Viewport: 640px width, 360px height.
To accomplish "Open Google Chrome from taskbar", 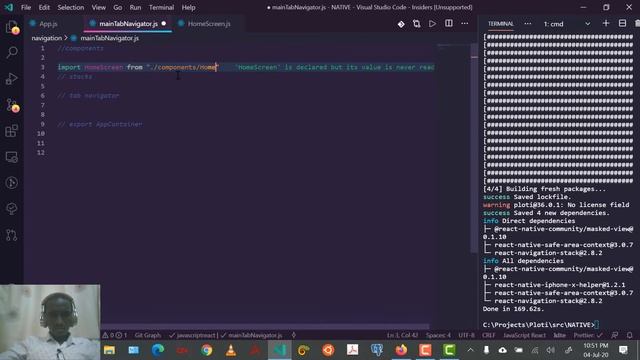I will coord(207,350).
